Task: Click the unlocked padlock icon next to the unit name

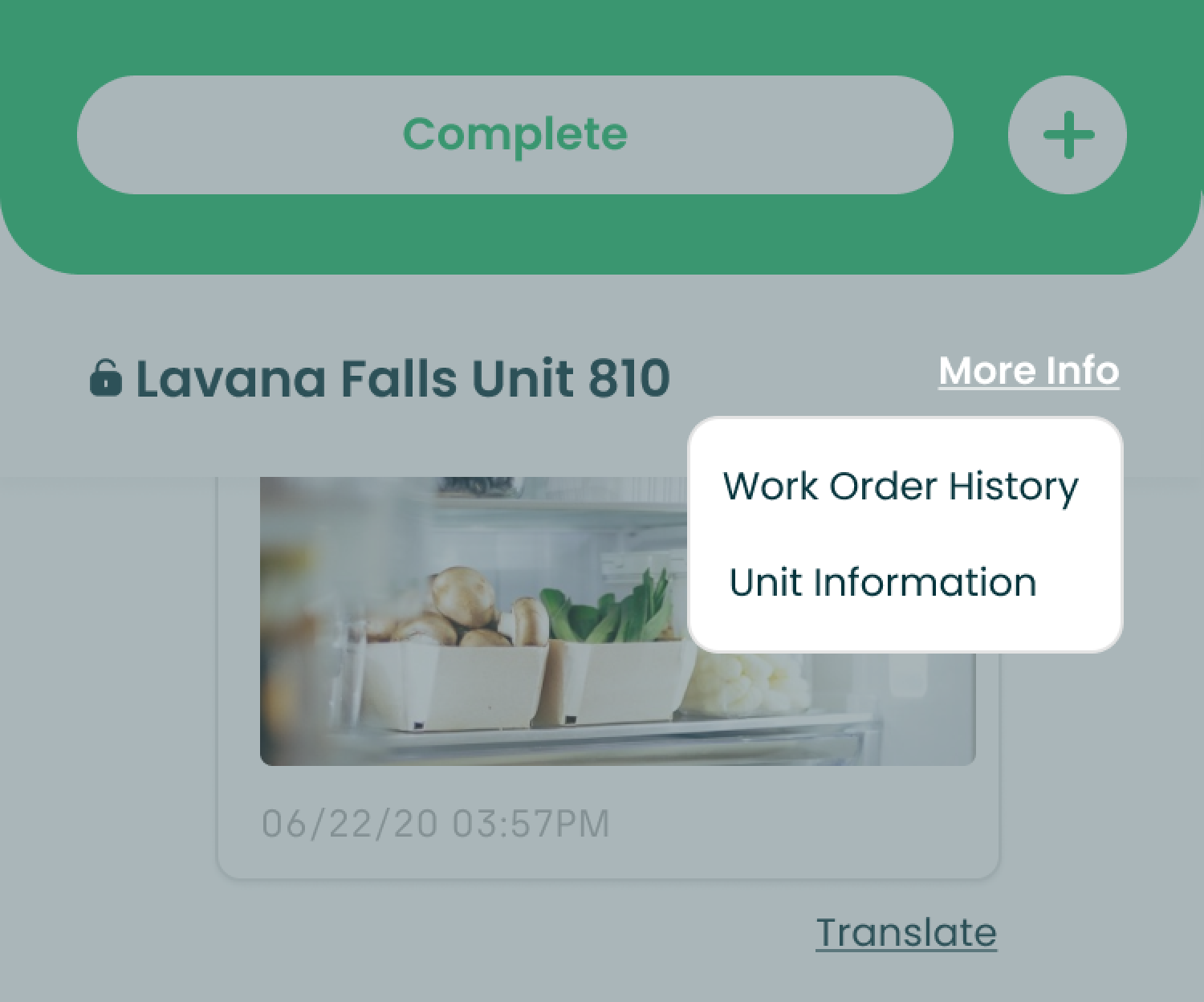Action: click(107, 376)
